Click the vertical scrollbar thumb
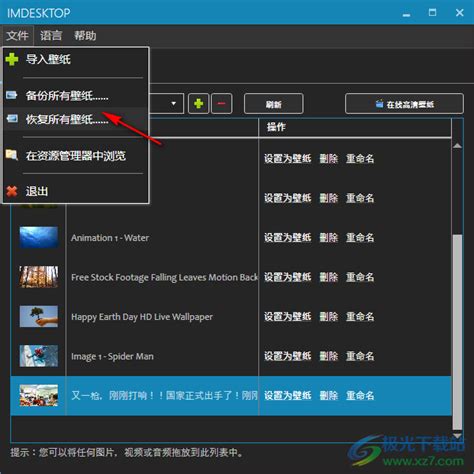This screenshot has width=474, height=474. [457, 332]
